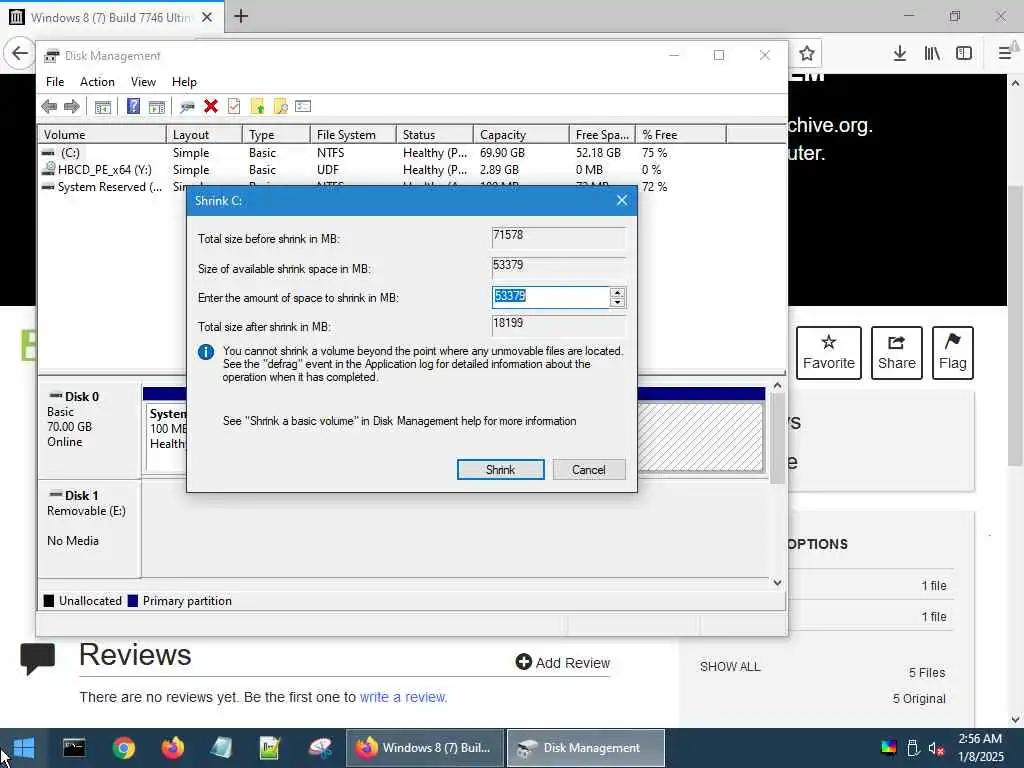Select Disk 0 header in graphical view

tap(89, 430)
